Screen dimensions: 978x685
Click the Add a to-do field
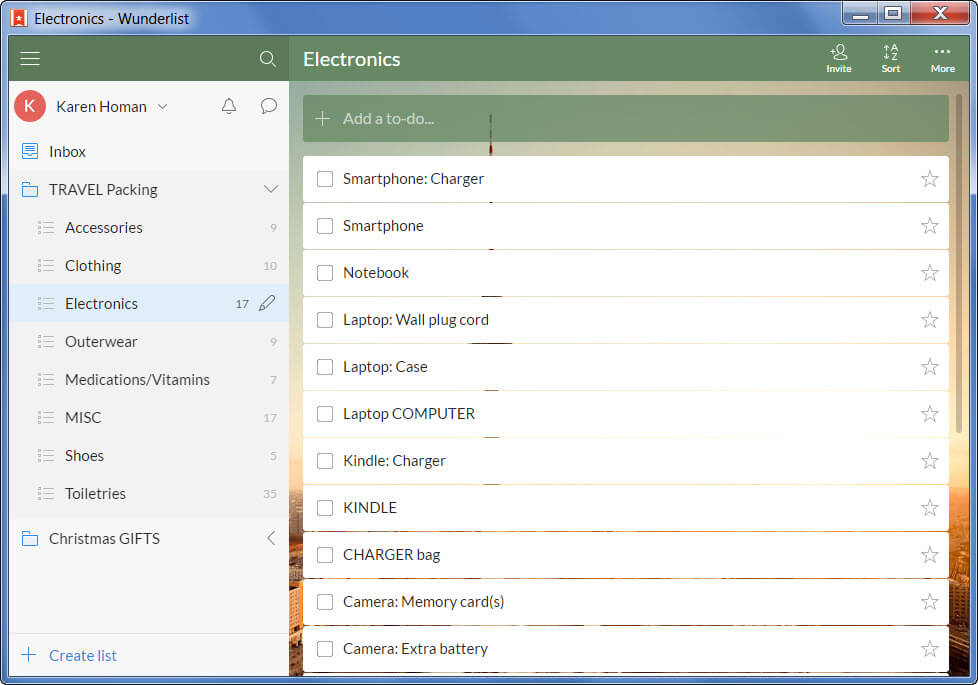pyautogui.click(x=626, y=119)
